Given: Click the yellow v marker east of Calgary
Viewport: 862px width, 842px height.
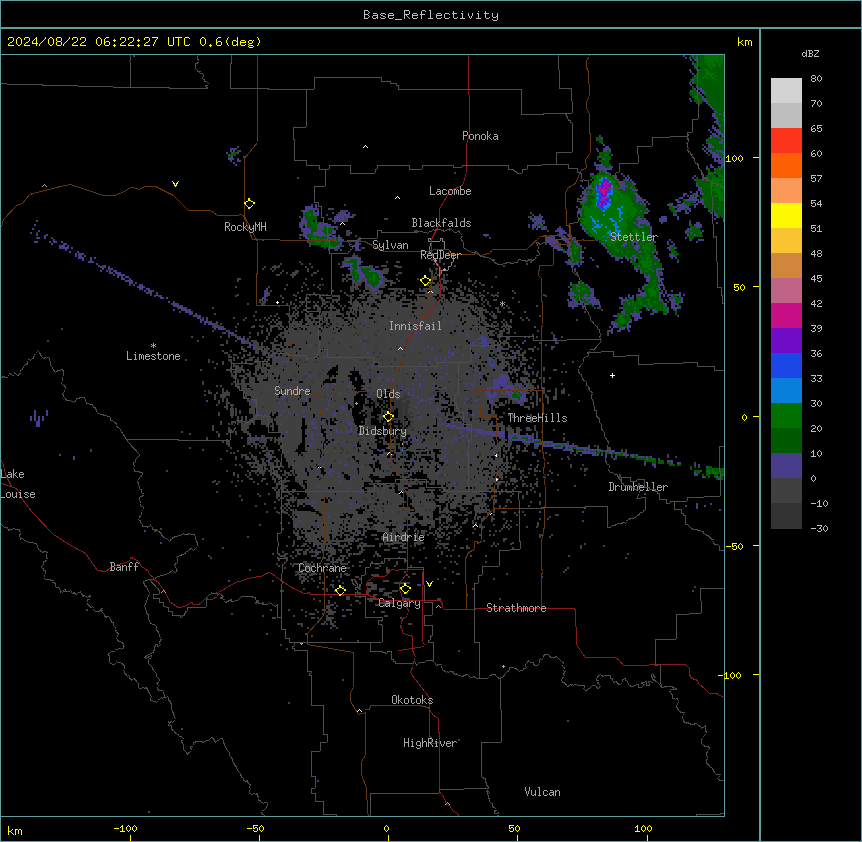Looking at the screenshot, I should 429,584.
